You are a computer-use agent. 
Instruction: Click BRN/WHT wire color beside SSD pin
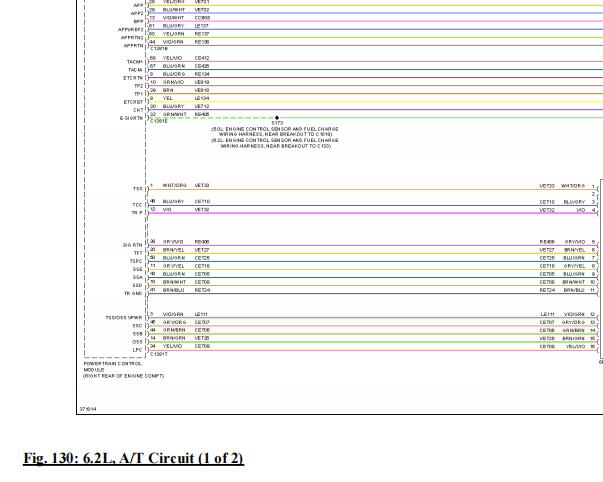(174, 282)
